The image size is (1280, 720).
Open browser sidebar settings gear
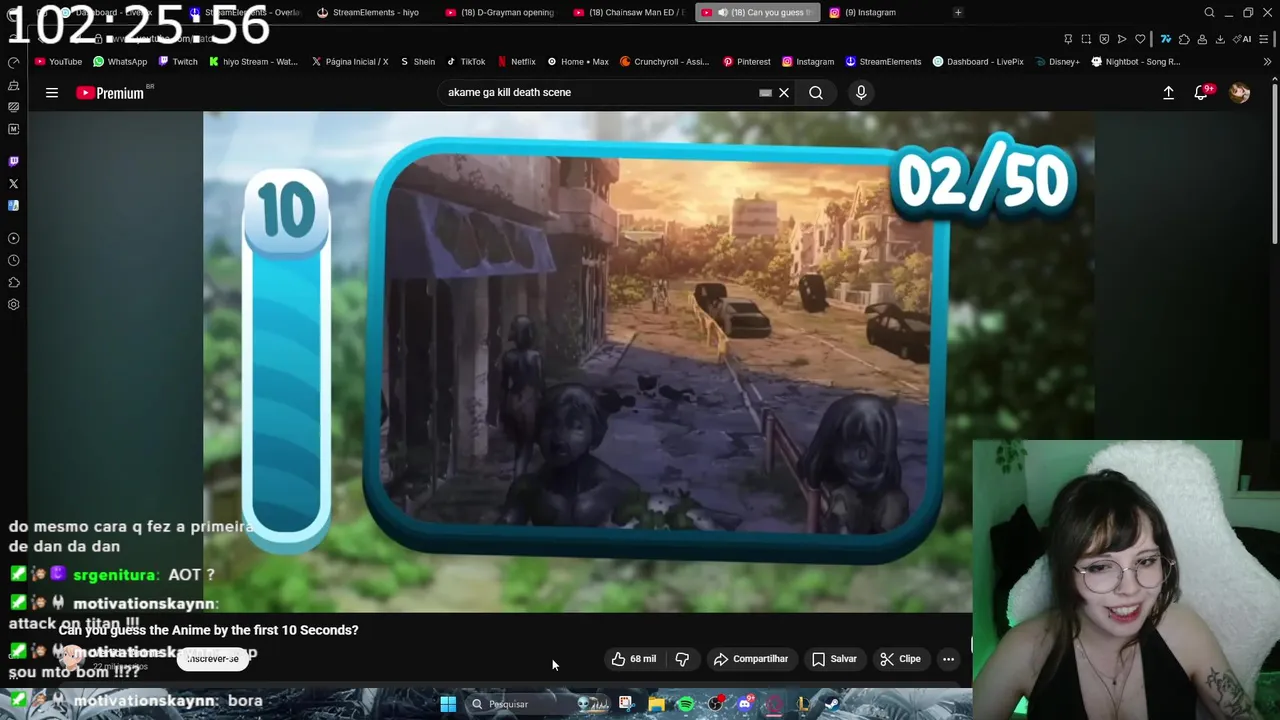point(13,304)
